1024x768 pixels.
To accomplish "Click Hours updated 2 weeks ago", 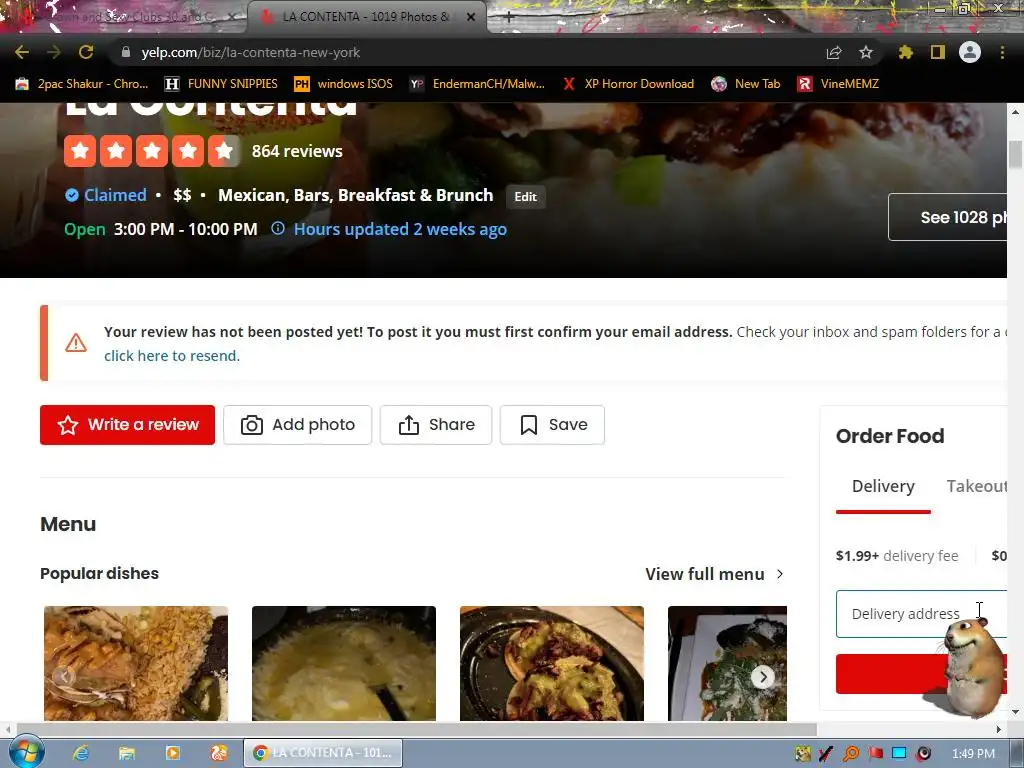I will (400, 229).
